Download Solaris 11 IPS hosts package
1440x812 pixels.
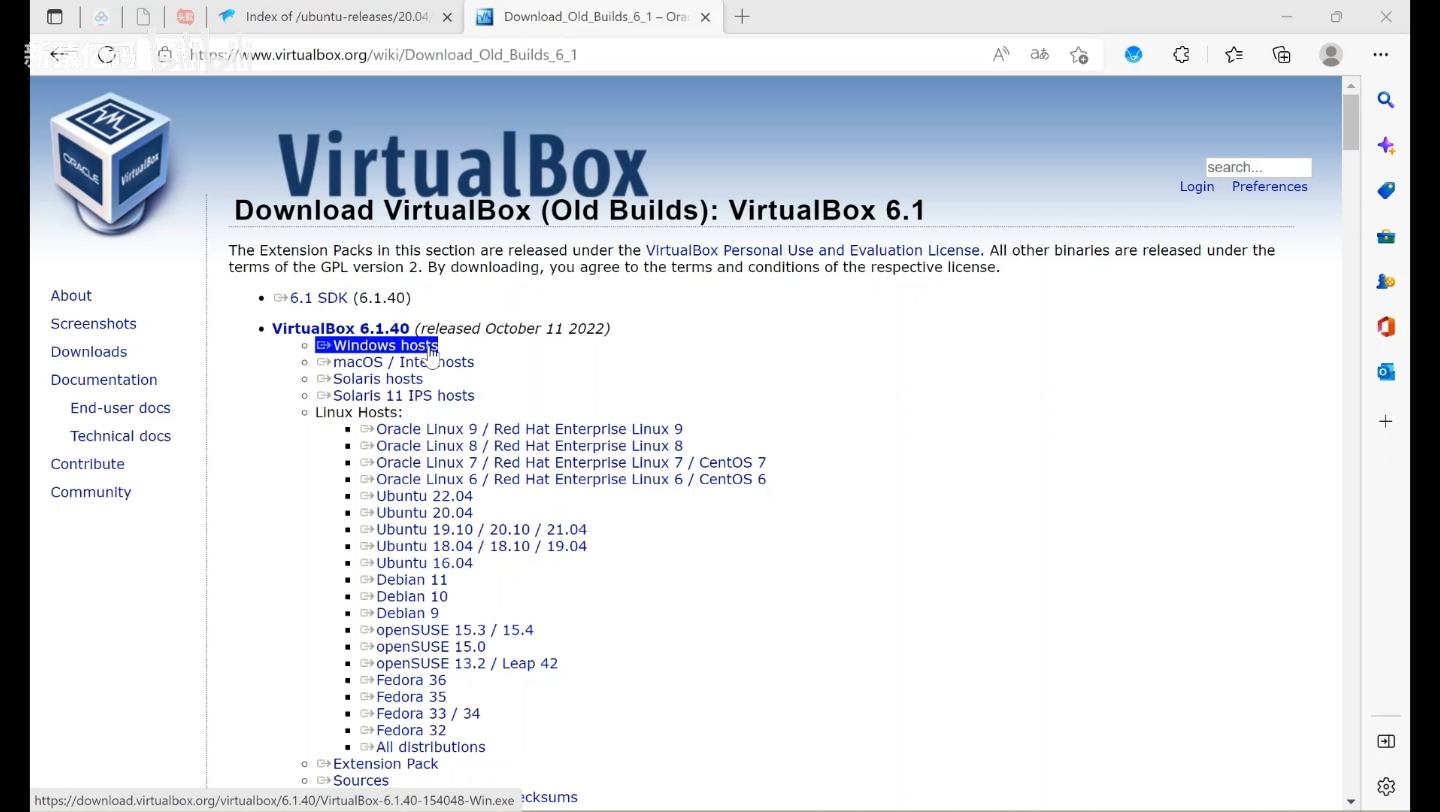click(395, 396)
